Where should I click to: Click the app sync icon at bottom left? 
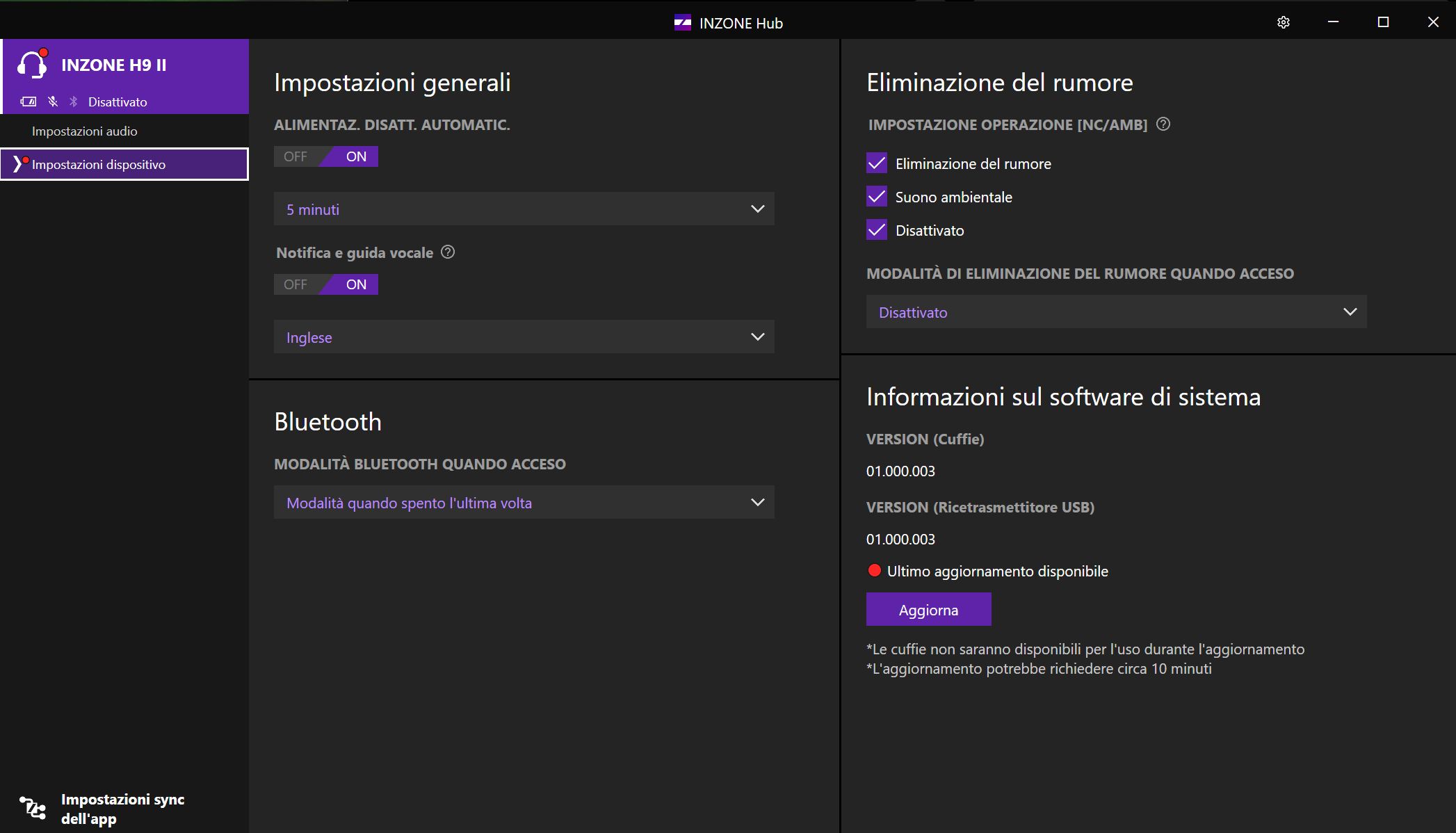[x=32, y=808]
